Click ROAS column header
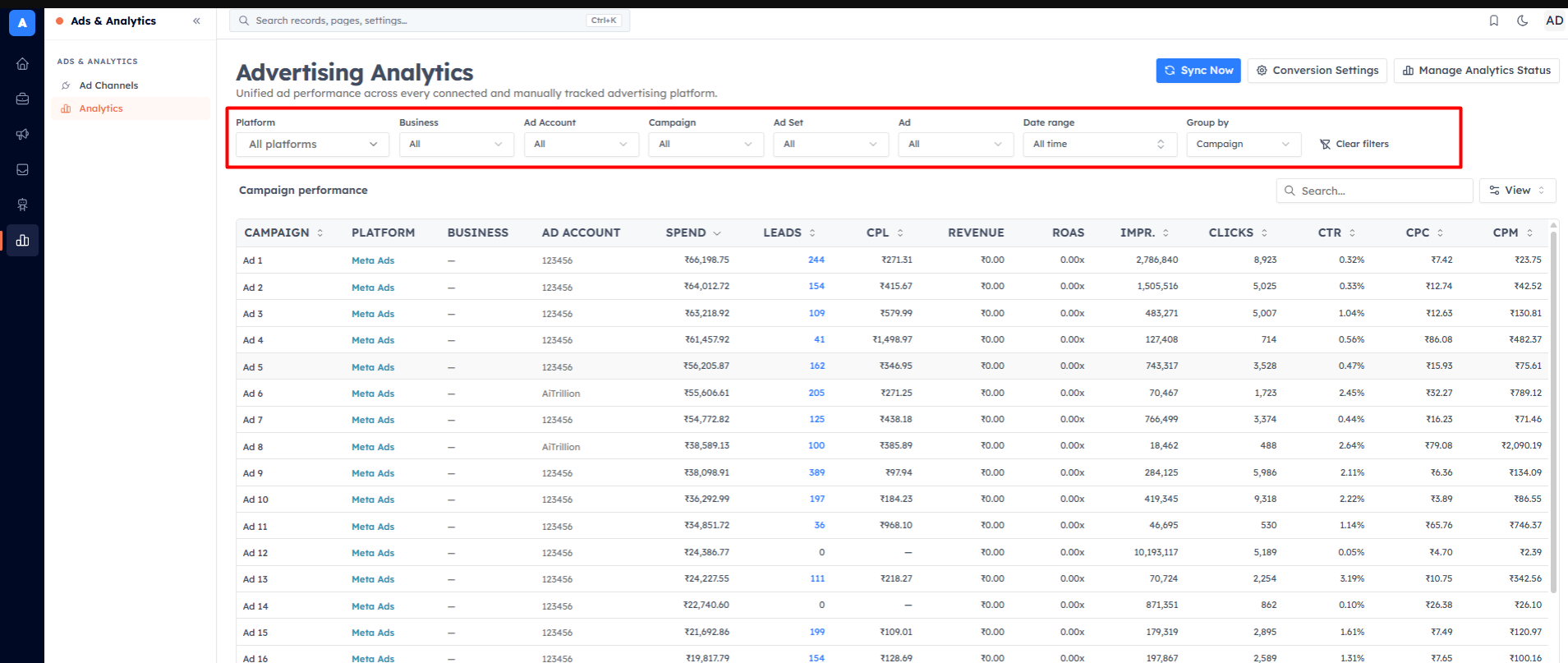The image size is (1568, 663). (1068, 233)
